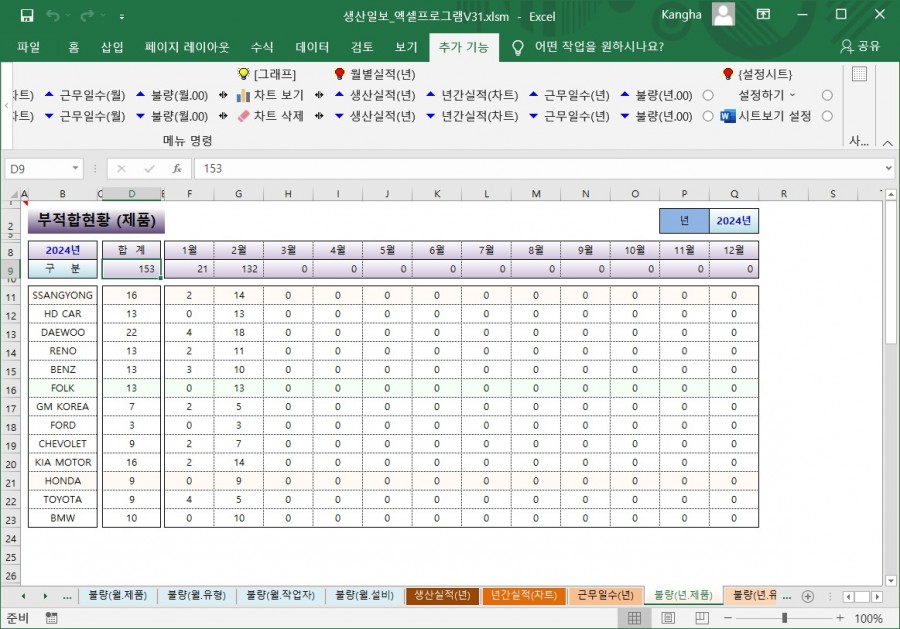Click the Redo arrow icon
The height and width of the screenshot is (629, 900).
point(87,15)
